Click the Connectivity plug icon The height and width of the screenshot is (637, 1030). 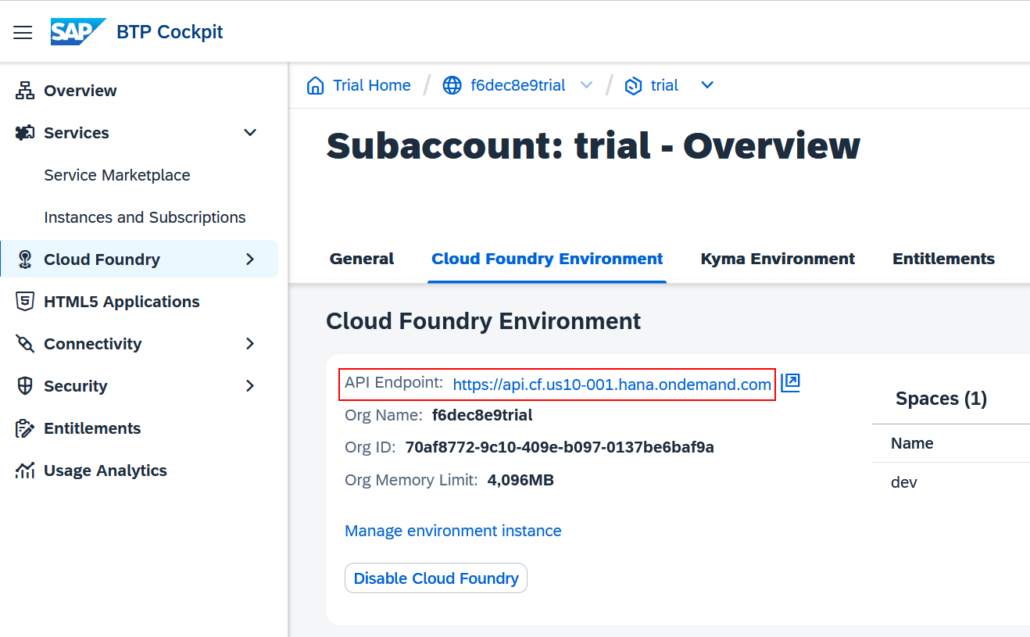click(x=25, y=343)
